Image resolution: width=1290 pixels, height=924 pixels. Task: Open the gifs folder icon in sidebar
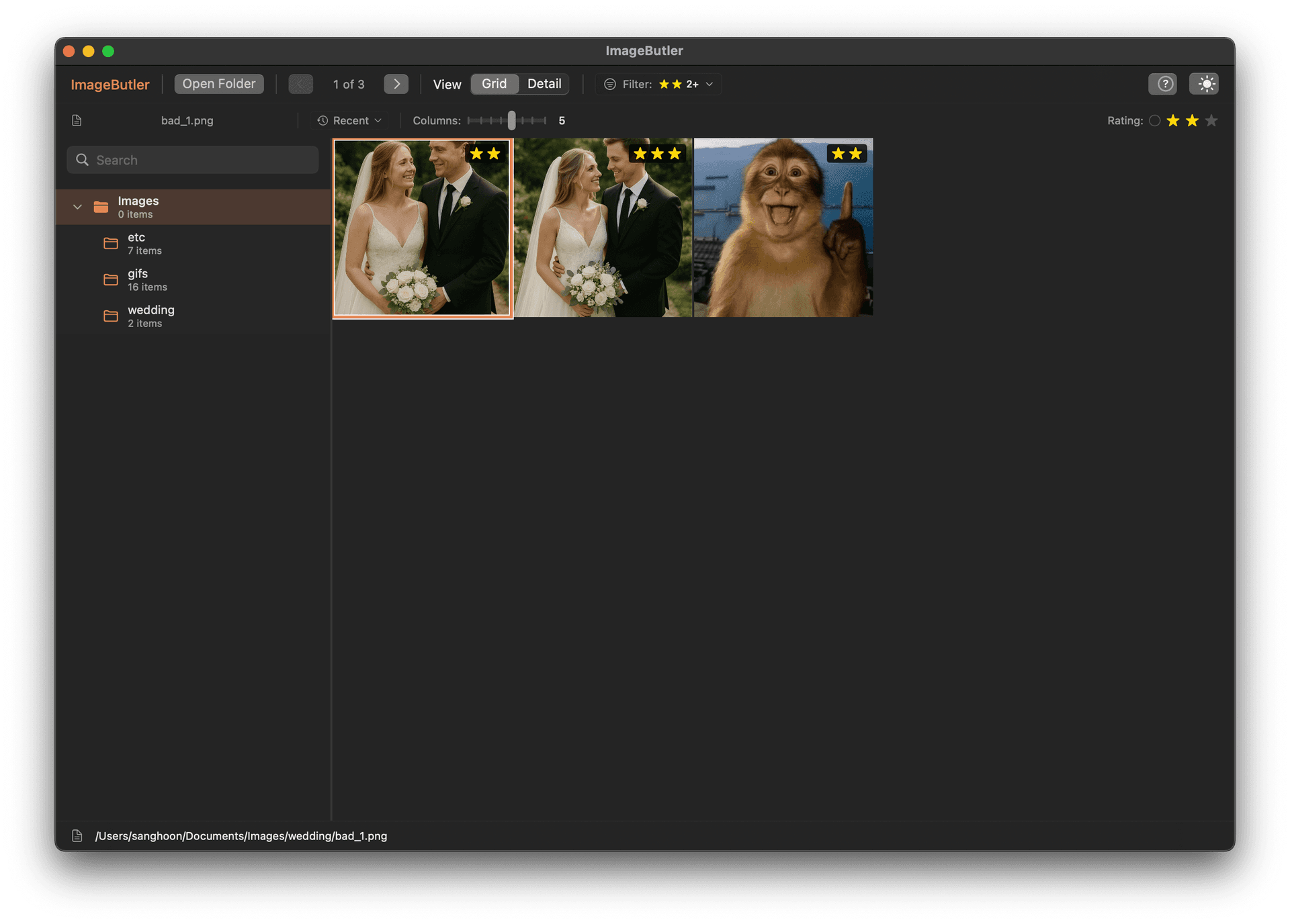(110, 279)
